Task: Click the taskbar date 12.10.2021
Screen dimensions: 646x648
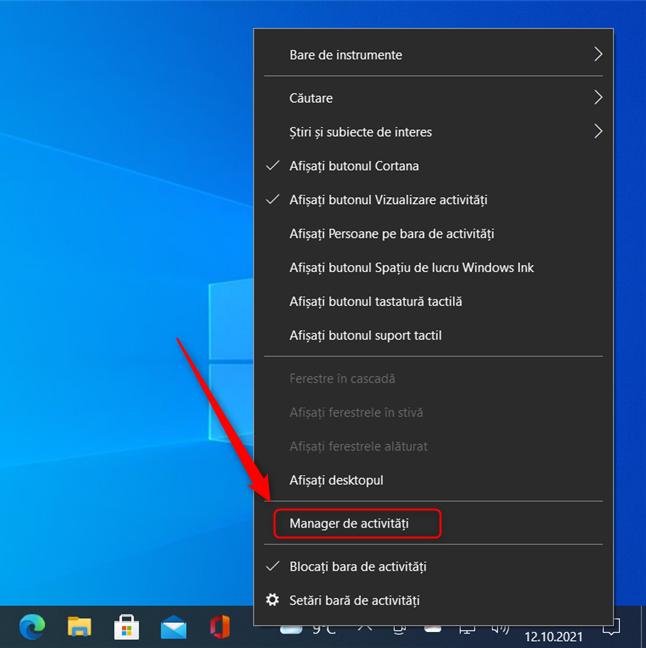Action: click(553, 637)
